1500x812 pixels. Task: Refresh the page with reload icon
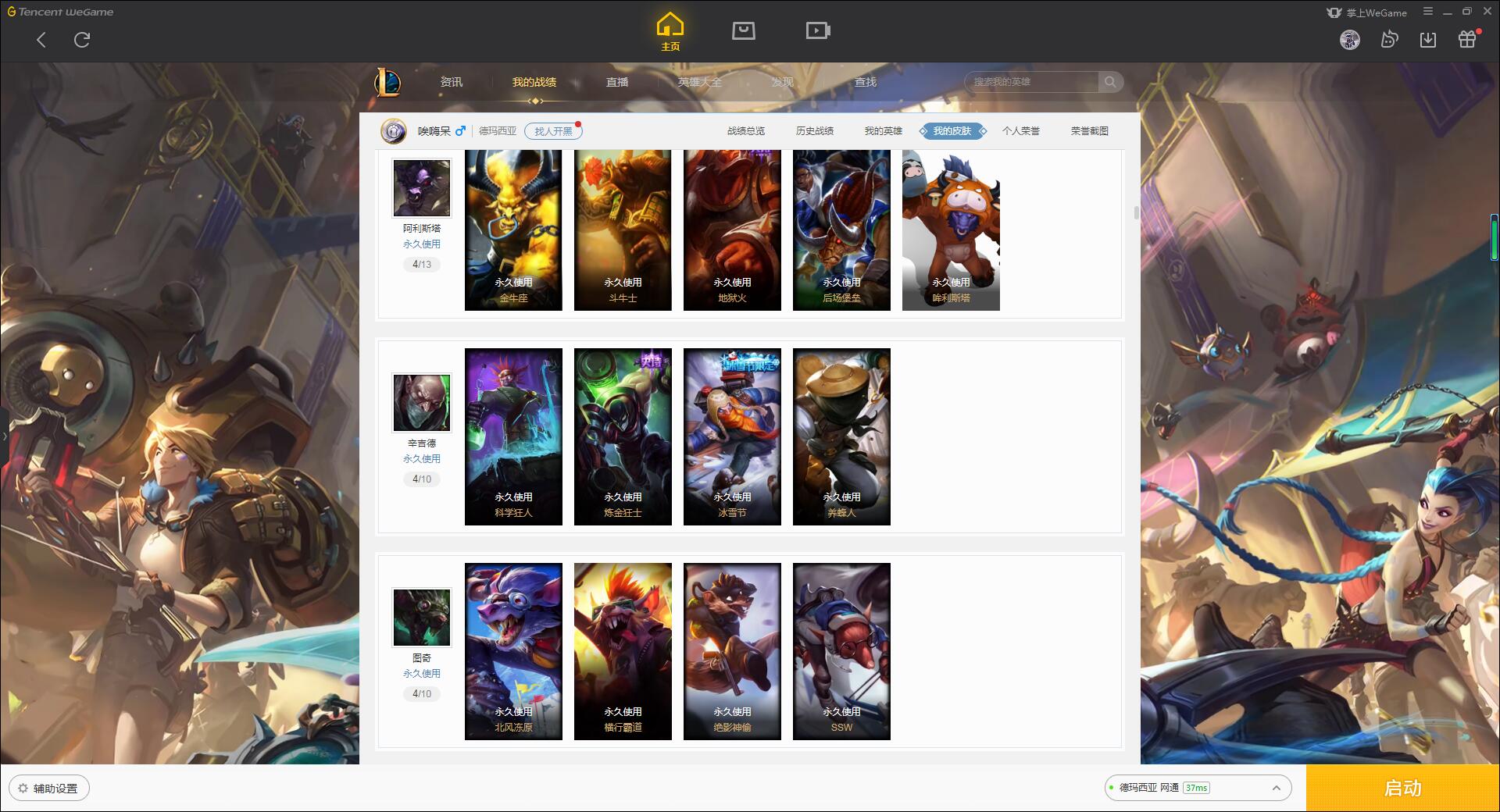pos(82,40)
